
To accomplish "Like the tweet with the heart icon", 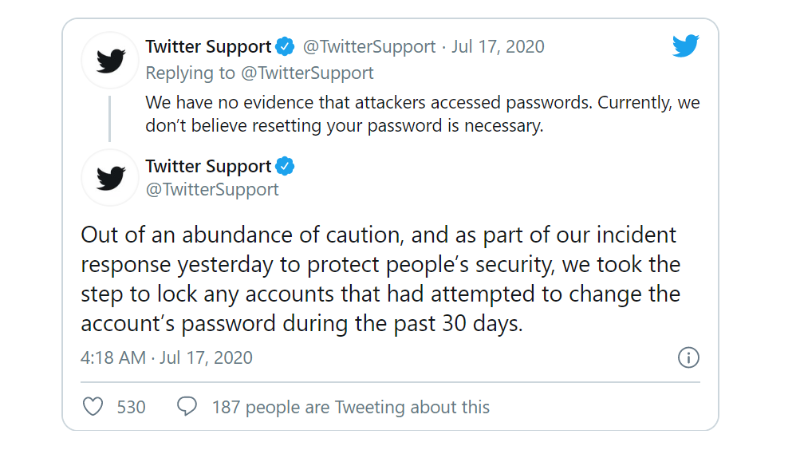I will point(93,407).
